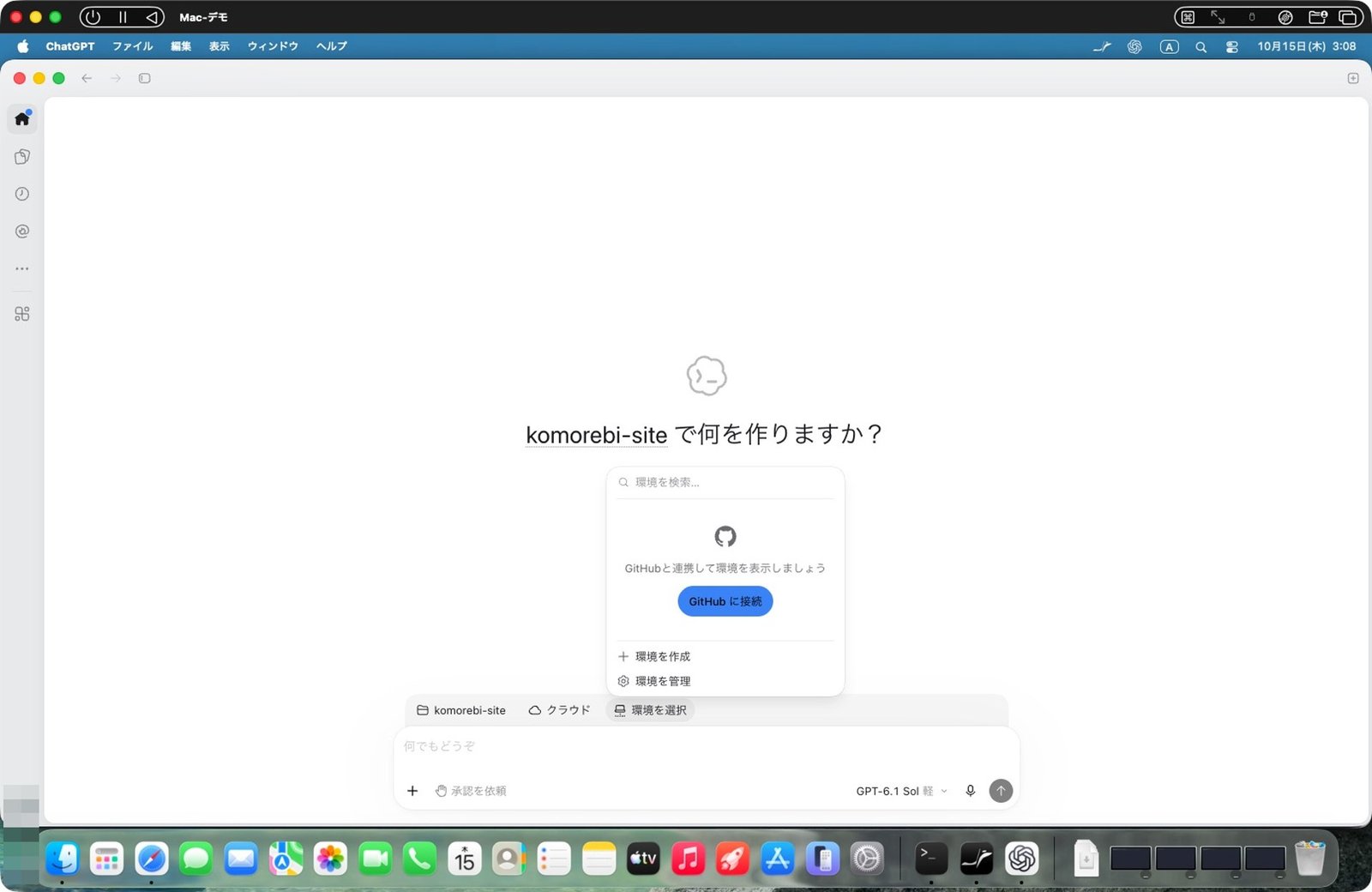1372x892 pixels.
Task: Click the 環境を検索 search field
Action: 725,482
